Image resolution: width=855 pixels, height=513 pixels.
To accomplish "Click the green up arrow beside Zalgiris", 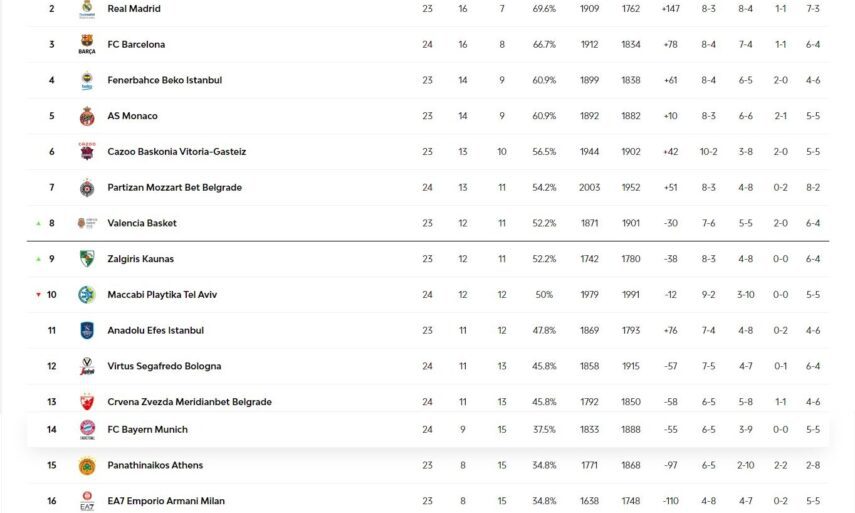I will pyautogui.click(x=38, y=259).
